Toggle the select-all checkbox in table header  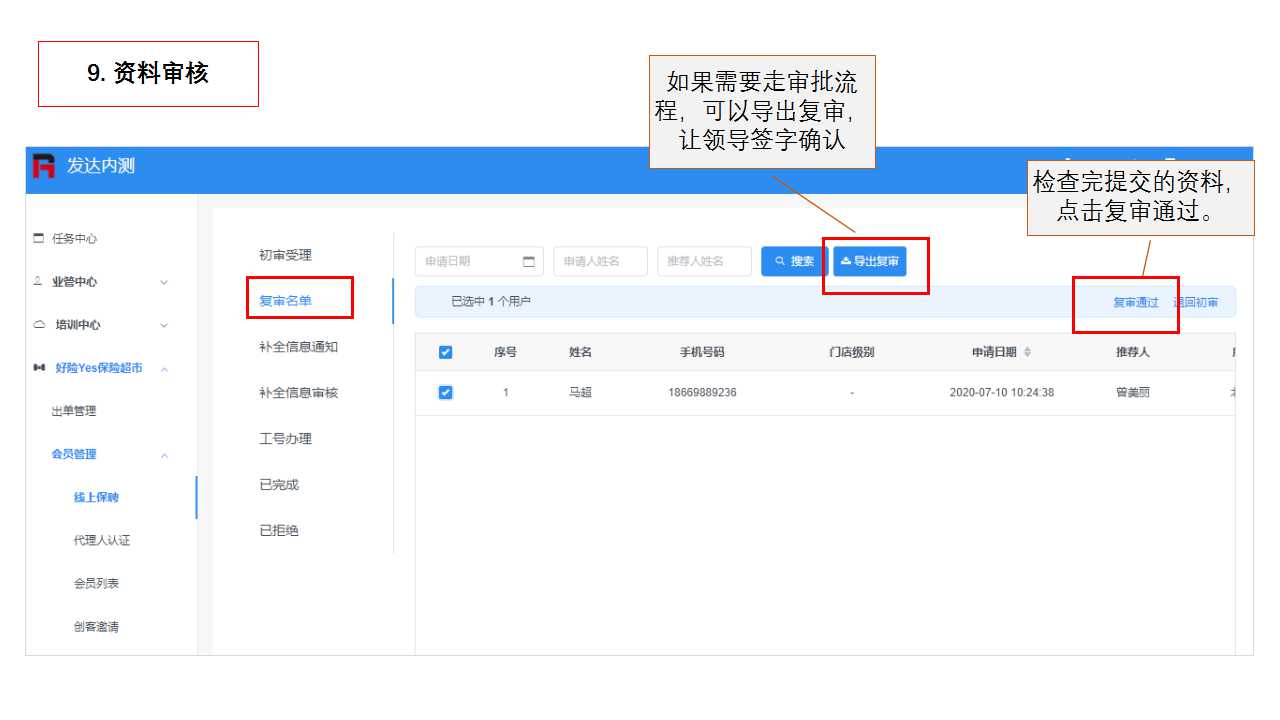[446, 352]
